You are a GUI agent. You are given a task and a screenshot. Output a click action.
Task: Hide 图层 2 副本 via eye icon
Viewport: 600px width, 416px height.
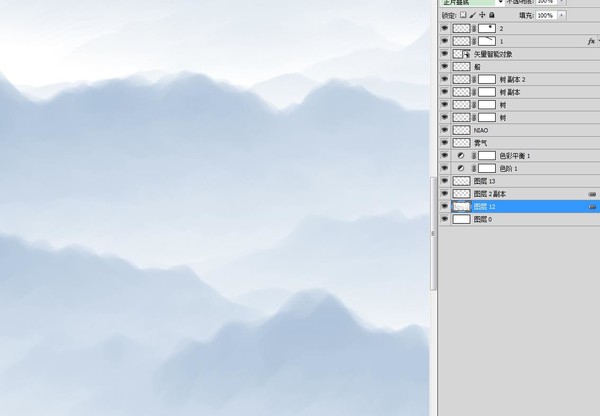444,194
